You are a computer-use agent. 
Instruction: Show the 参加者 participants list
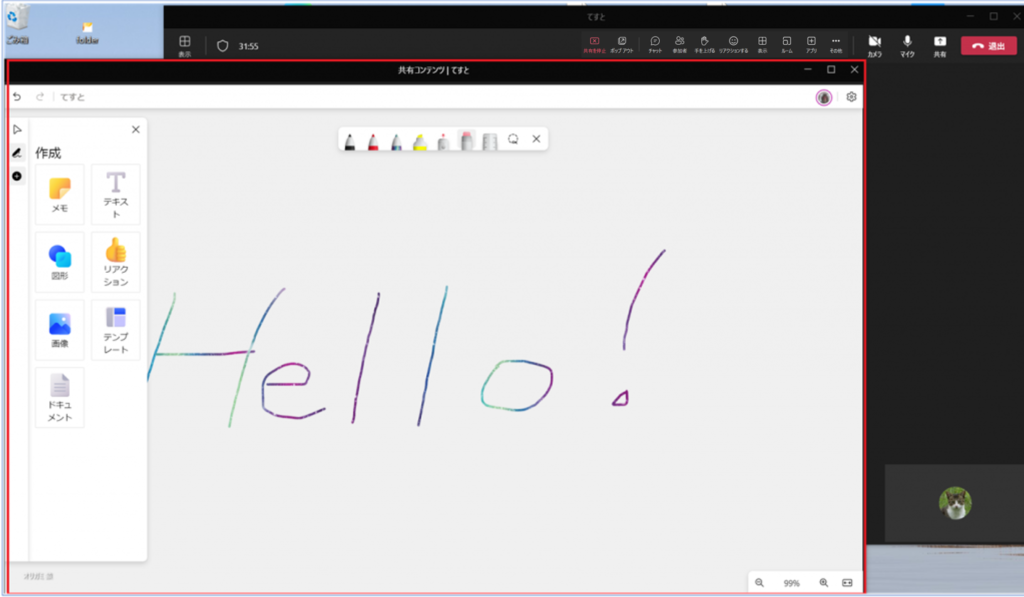pyautogui.click(x=679, y=44)
